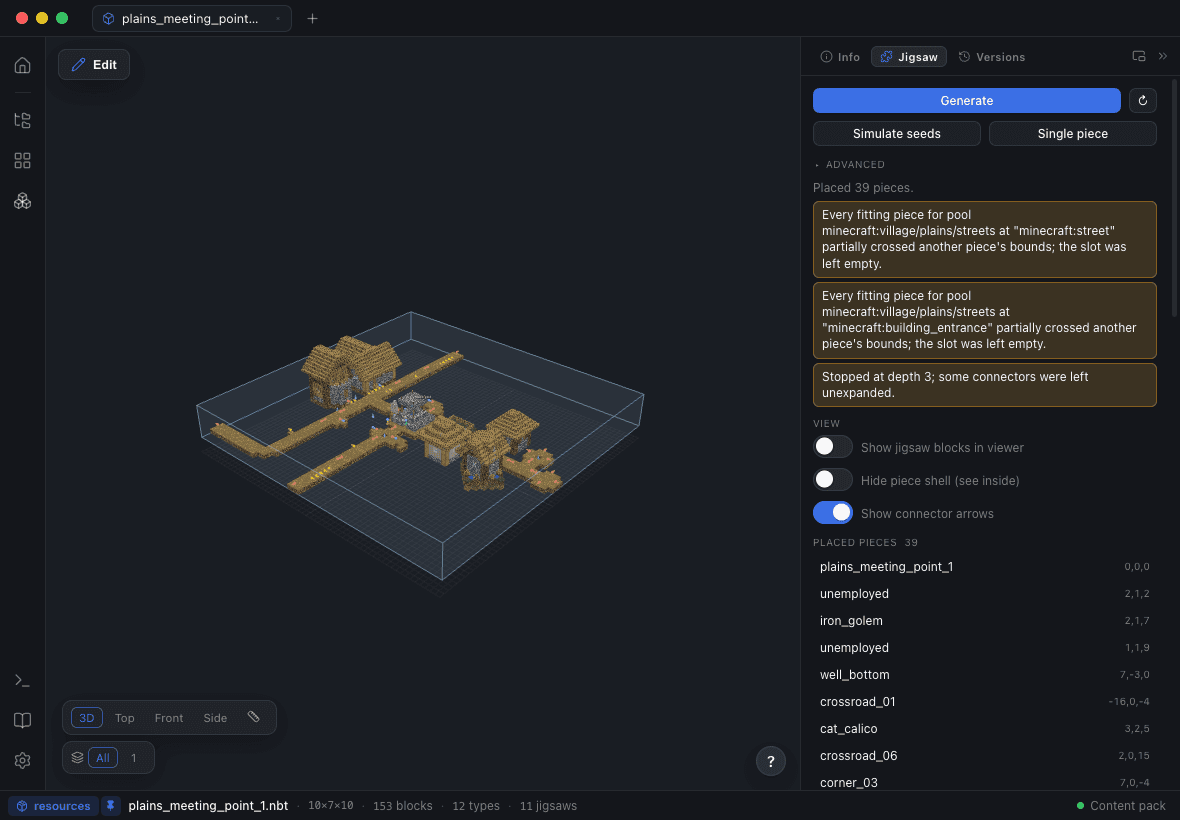Click the Generate button

click(x=966, y=100)
